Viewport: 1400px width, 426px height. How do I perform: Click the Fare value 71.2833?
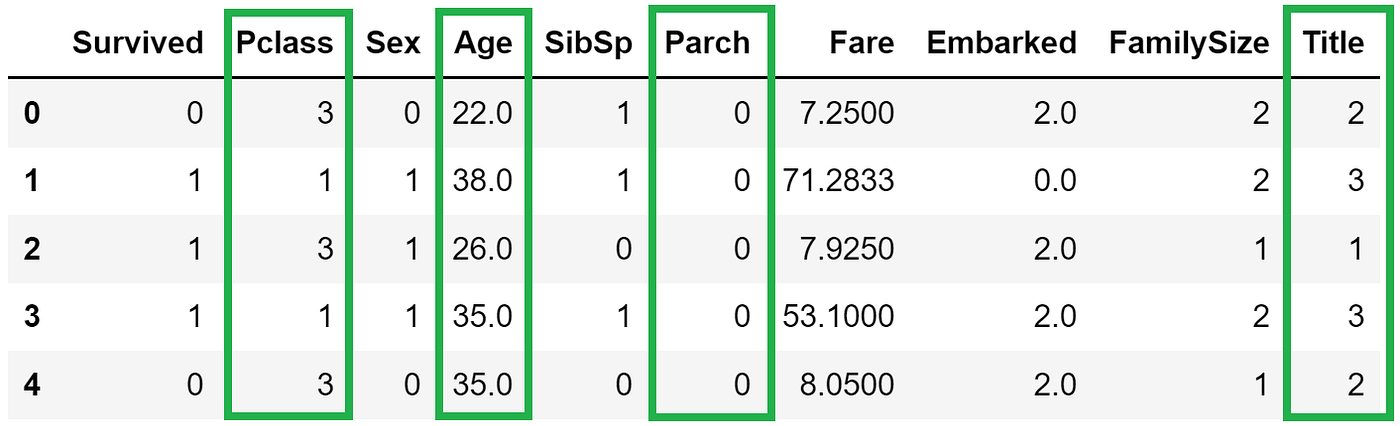tap(840, 180)
